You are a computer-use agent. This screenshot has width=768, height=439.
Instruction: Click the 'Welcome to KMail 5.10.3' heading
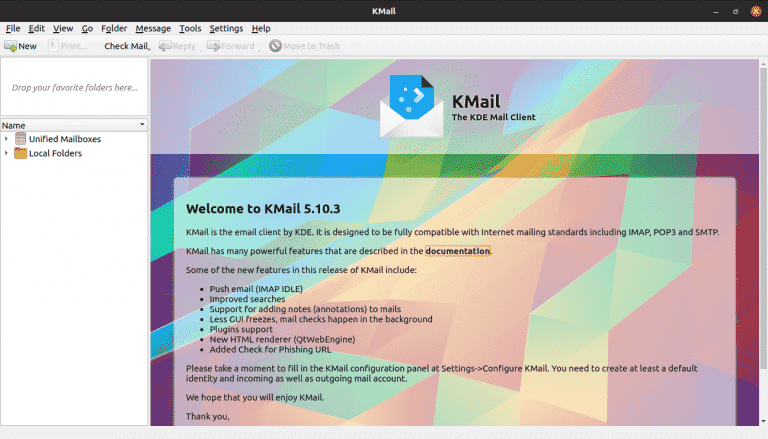click(x=263, y=209)
